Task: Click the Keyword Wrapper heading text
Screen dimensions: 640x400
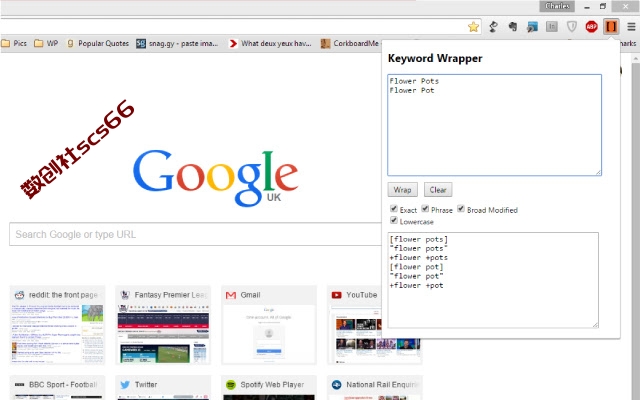Action: (435, 58)
